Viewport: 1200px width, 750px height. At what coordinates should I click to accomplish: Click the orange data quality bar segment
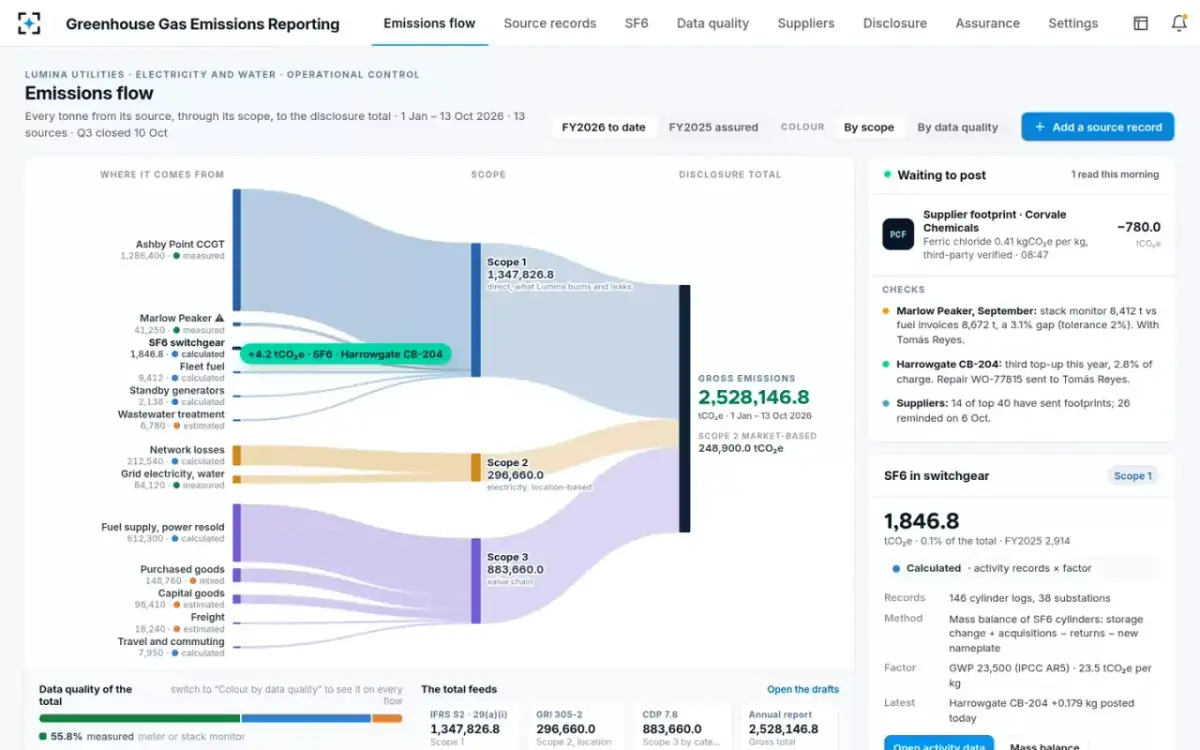(x=387, y=718)
